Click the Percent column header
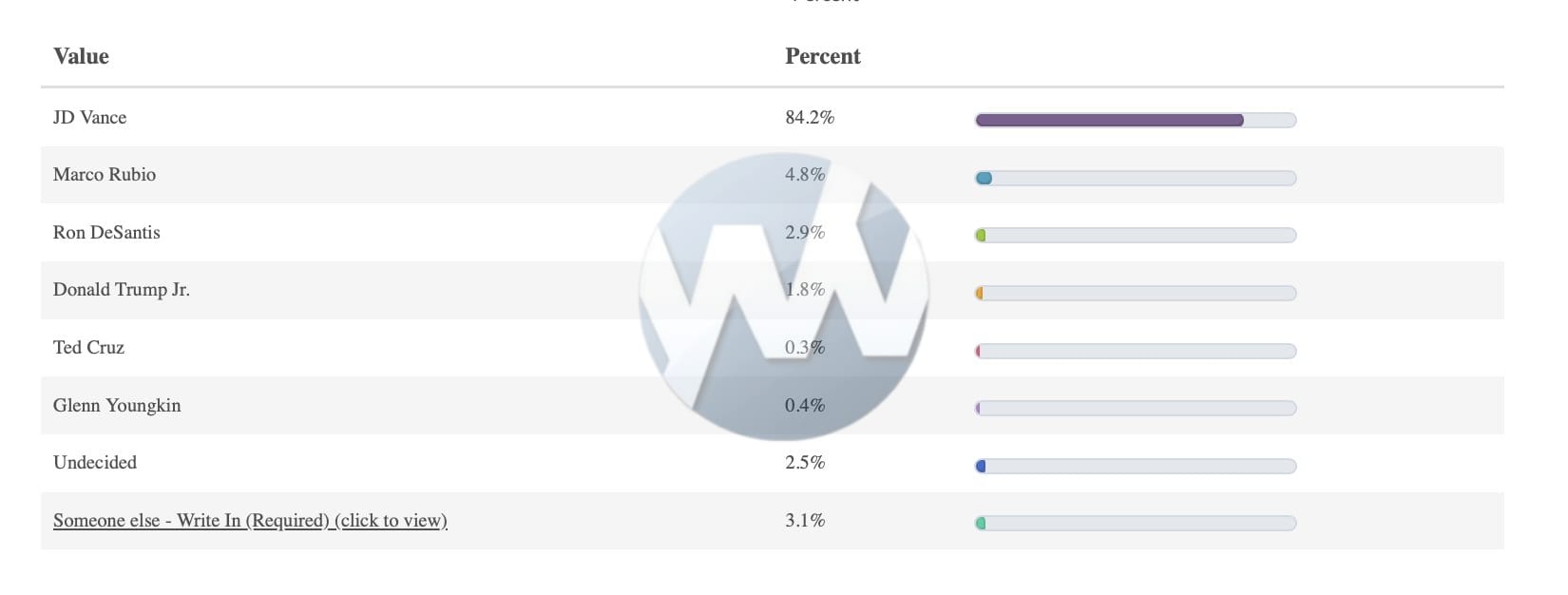 822,57
